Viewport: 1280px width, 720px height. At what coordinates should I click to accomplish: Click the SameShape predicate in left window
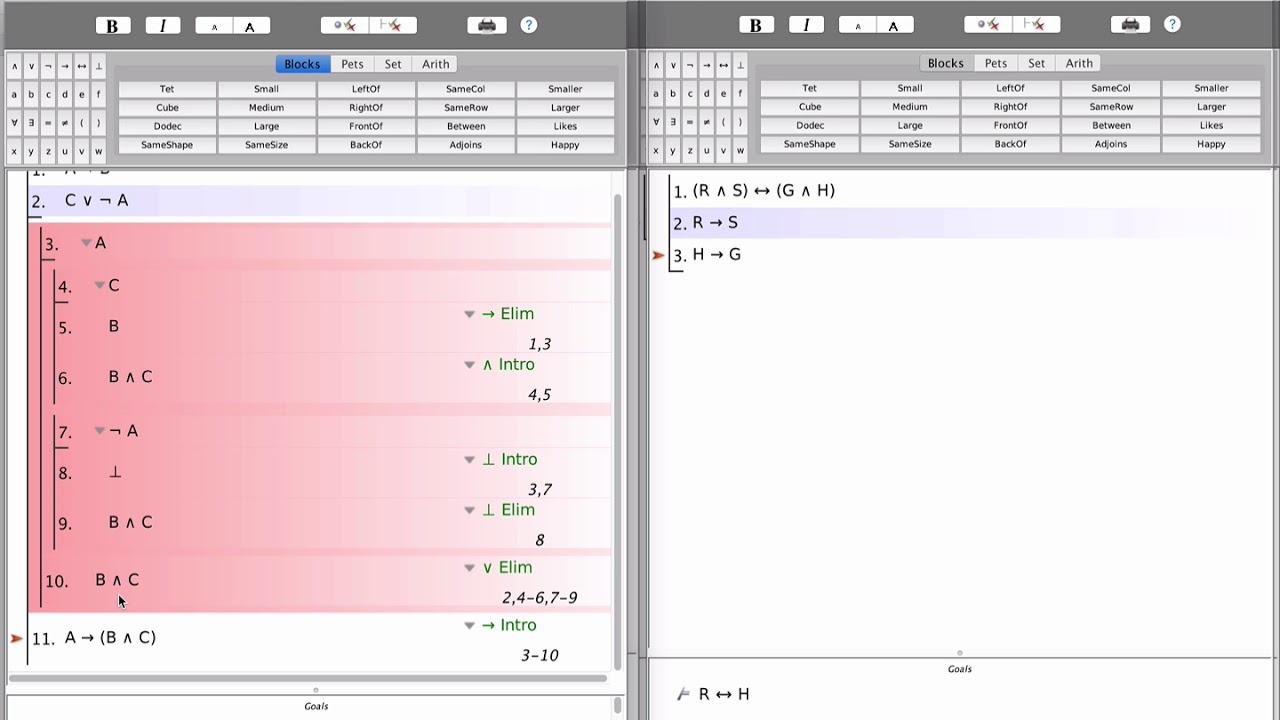tap(167, 145)
